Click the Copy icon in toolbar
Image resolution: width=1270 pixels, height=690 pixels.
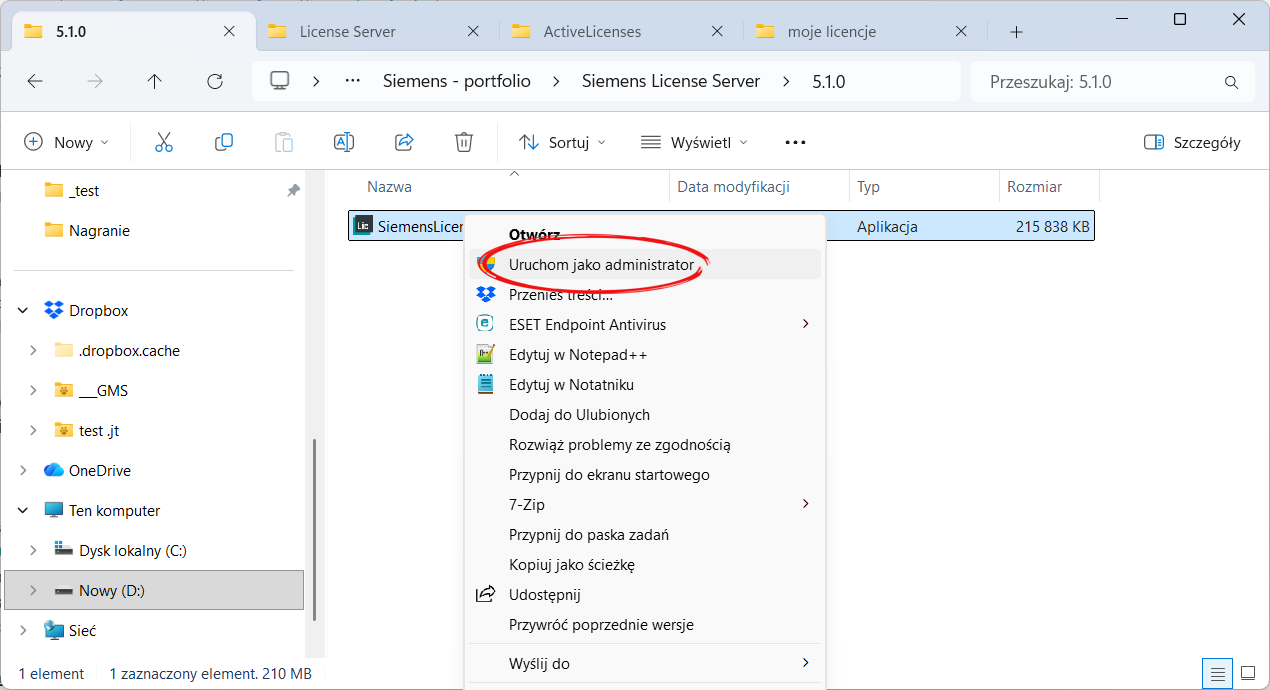point(224,142)
